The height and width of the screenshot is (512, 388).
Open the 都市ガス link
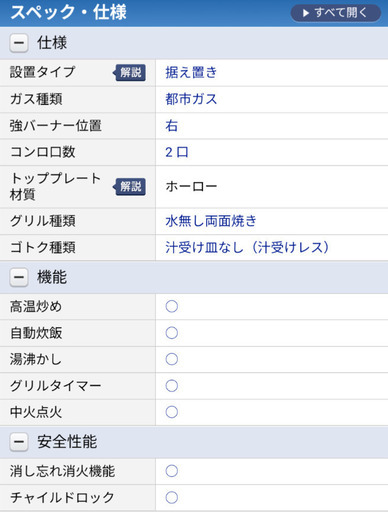pyautogui.click(x=191, y=99)
